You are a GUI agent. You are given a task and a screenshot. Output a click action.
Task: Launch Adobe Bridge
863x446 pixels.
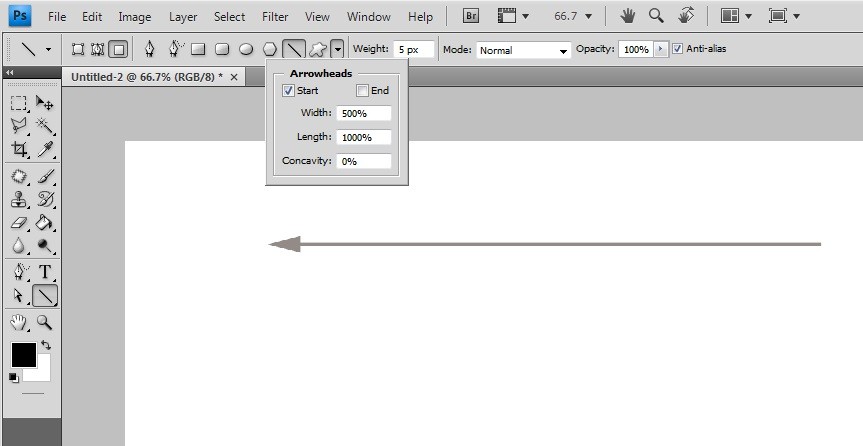(x=471, y=16)
